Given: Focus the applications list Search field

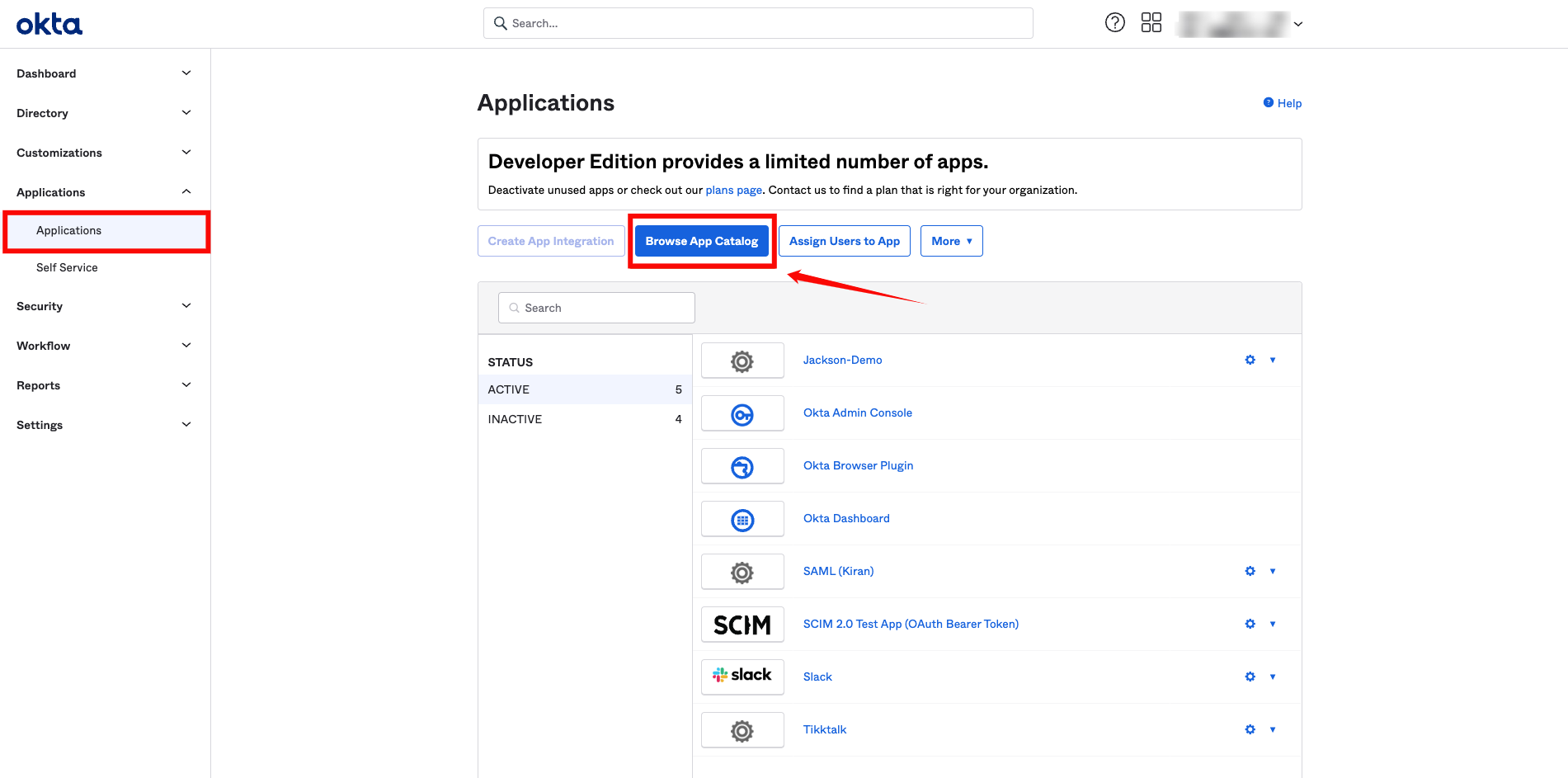Looking at the screenshot, I should [x=596, y=308].
